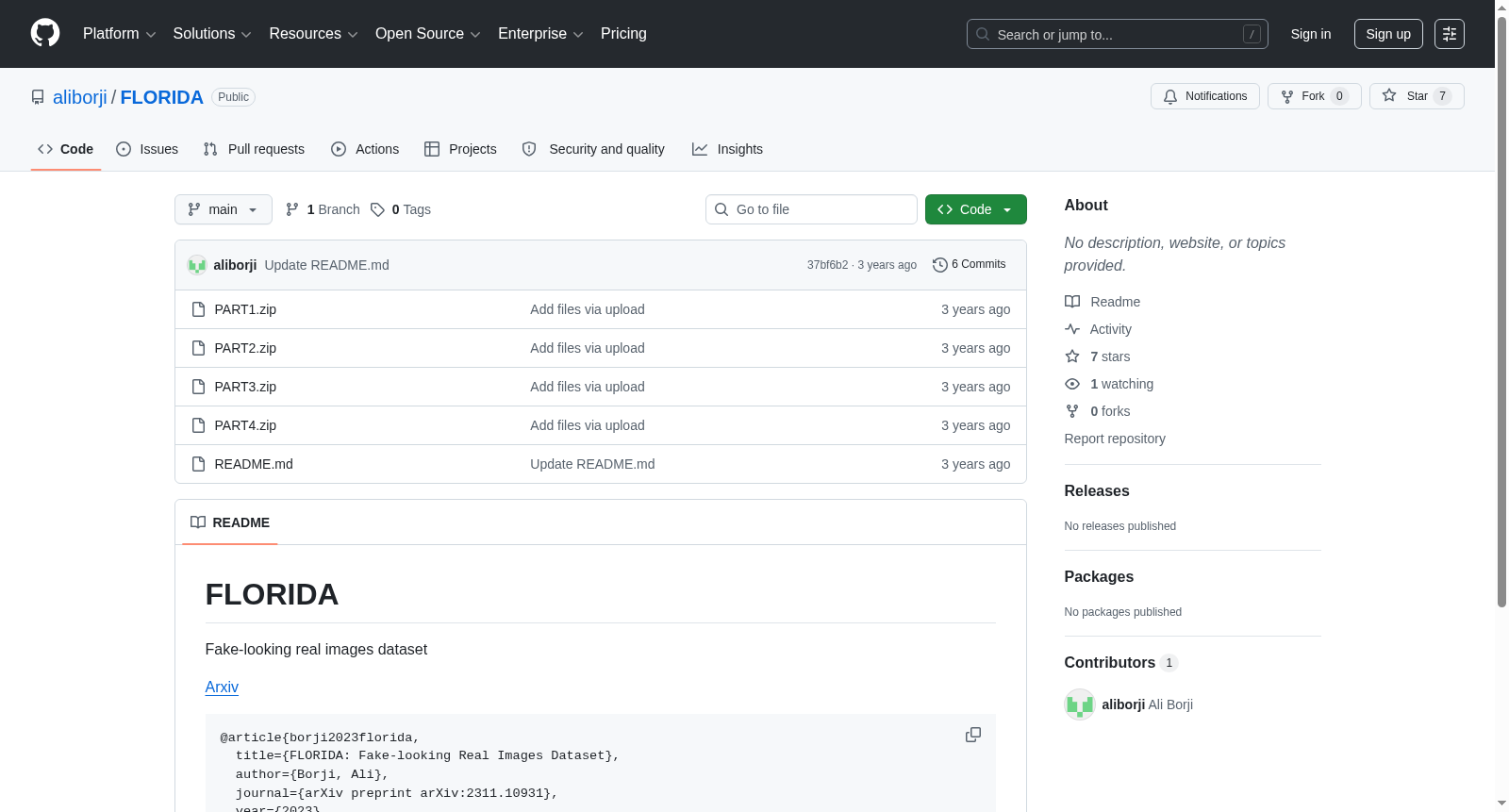Open the PART1.zip file name
1509x812 pixels.
tap(245, 309)
